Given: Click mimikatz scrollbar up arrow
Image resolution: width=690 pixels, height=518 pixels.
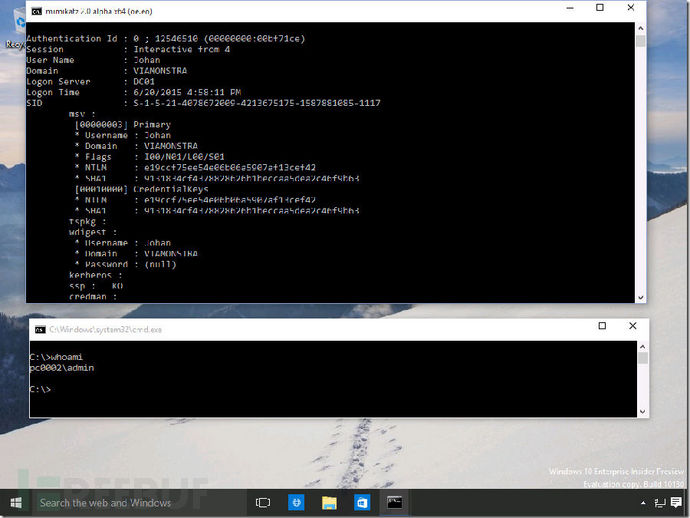Looking at the screenshot, I should pos(641,28).
